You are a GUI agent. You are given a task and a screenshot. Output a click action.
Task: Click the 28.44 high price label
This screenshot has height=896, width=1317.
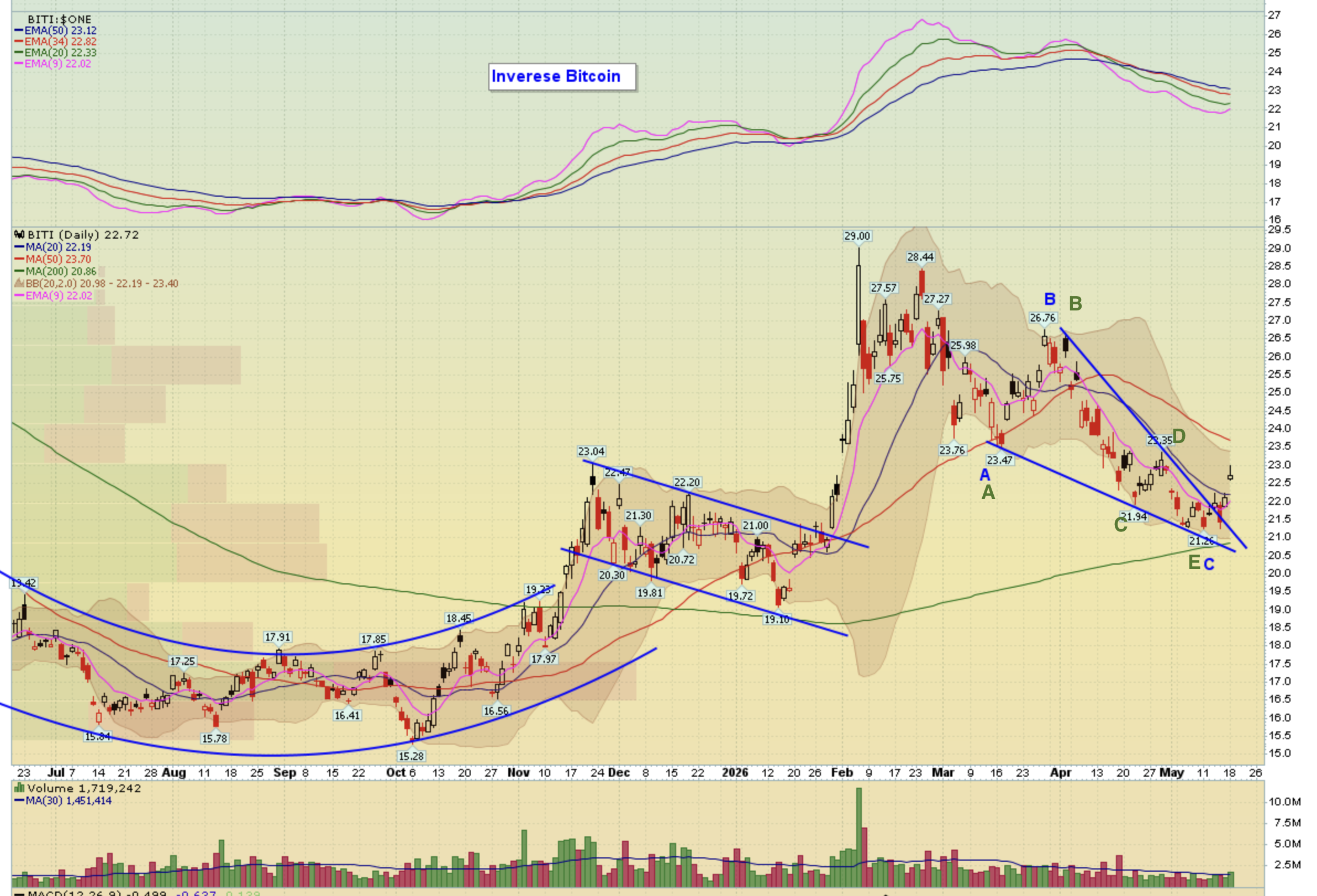(x=920, y=257)
